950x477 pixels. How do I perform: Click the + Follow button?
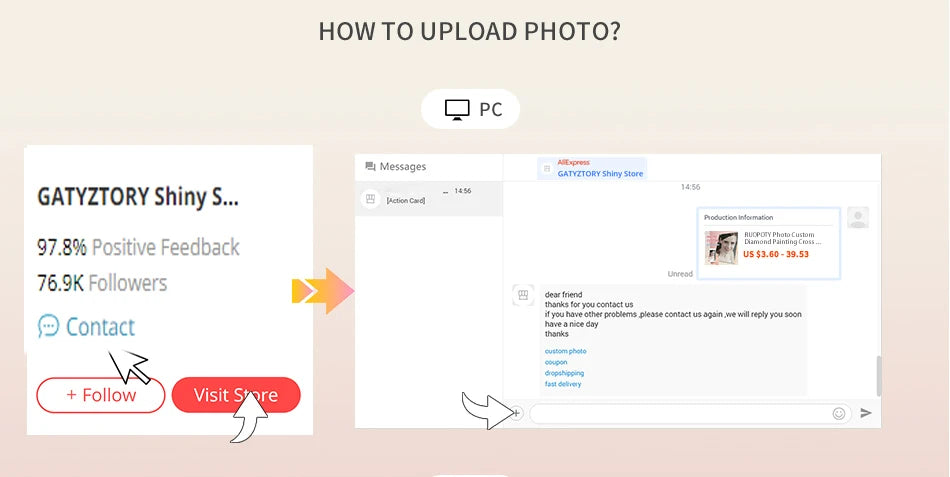[x=101, y=395]
